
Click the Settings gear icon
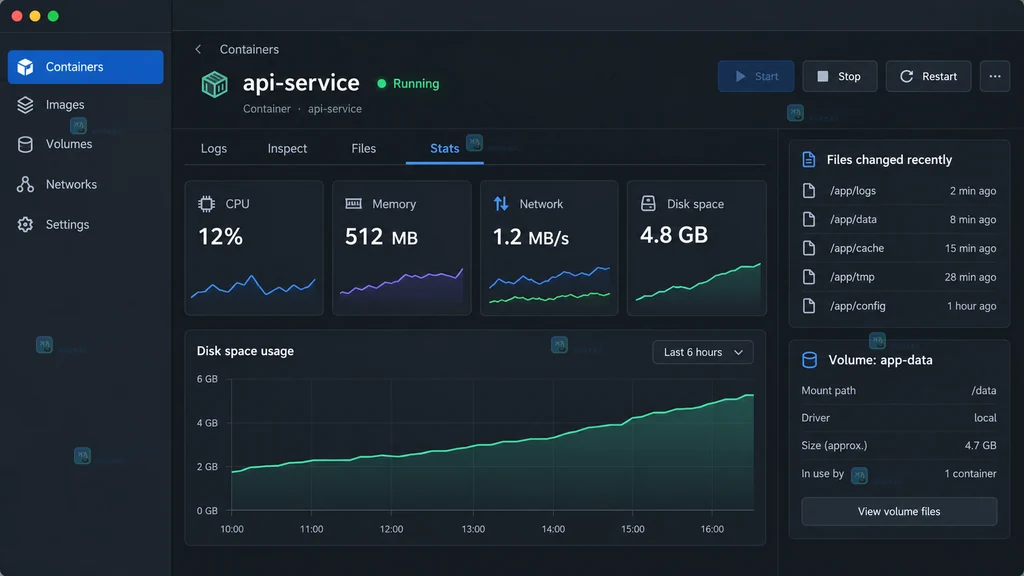click(x=25, y=224)
